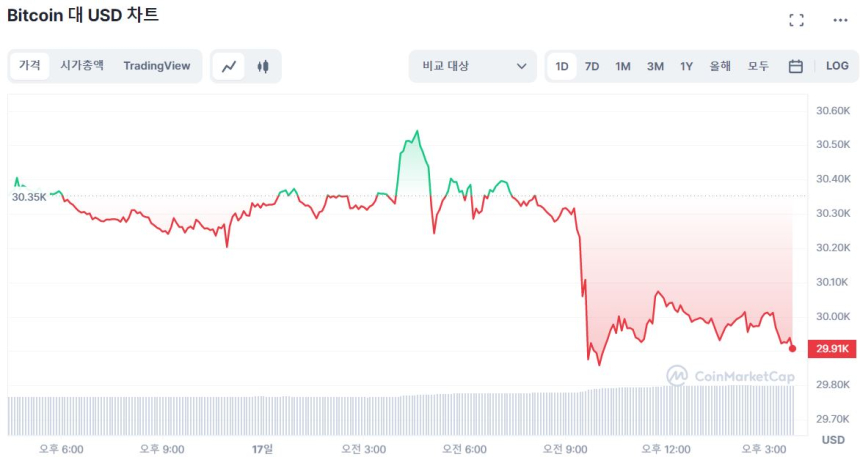
Task: Select the 가격 tab
Action: tap(30, 66)
